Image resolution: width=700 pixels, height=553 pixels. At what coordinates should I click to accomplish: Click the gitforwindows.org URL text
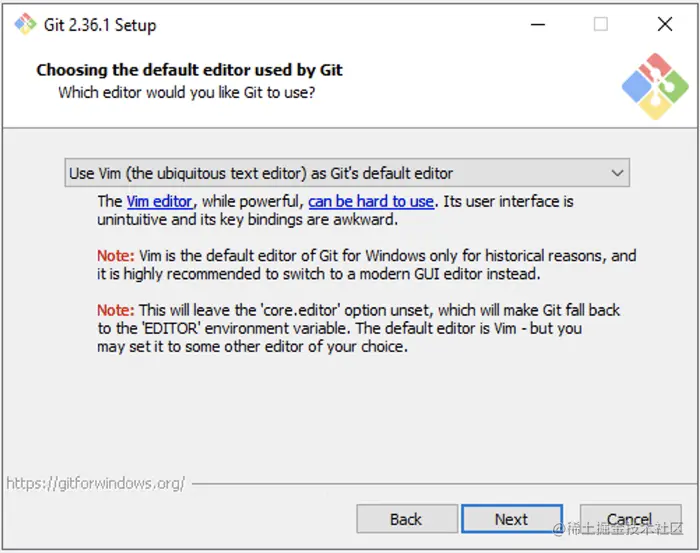click(95, 483)
